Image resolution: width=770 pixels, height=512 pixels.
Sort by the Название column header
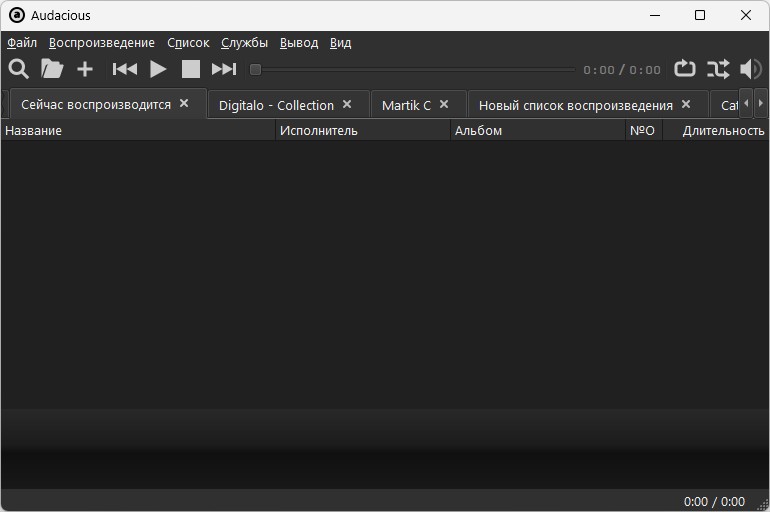click(x=138, y=131)
